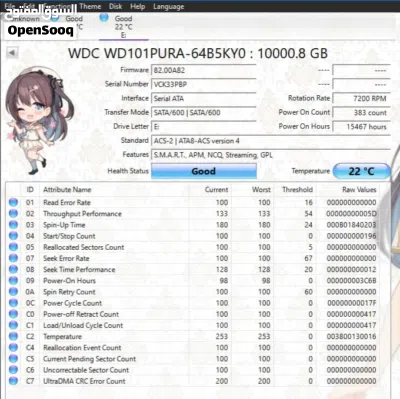This screenshot has height=399, width=400.
Task: Click status icon for Temperature attribute row
Action: click(13, 336)
